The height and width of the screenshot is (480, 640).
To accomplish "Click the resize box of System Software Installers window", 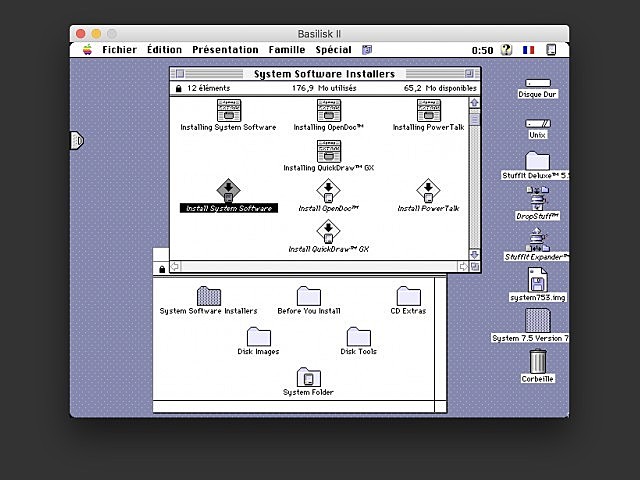I will [x=475, y=267].
